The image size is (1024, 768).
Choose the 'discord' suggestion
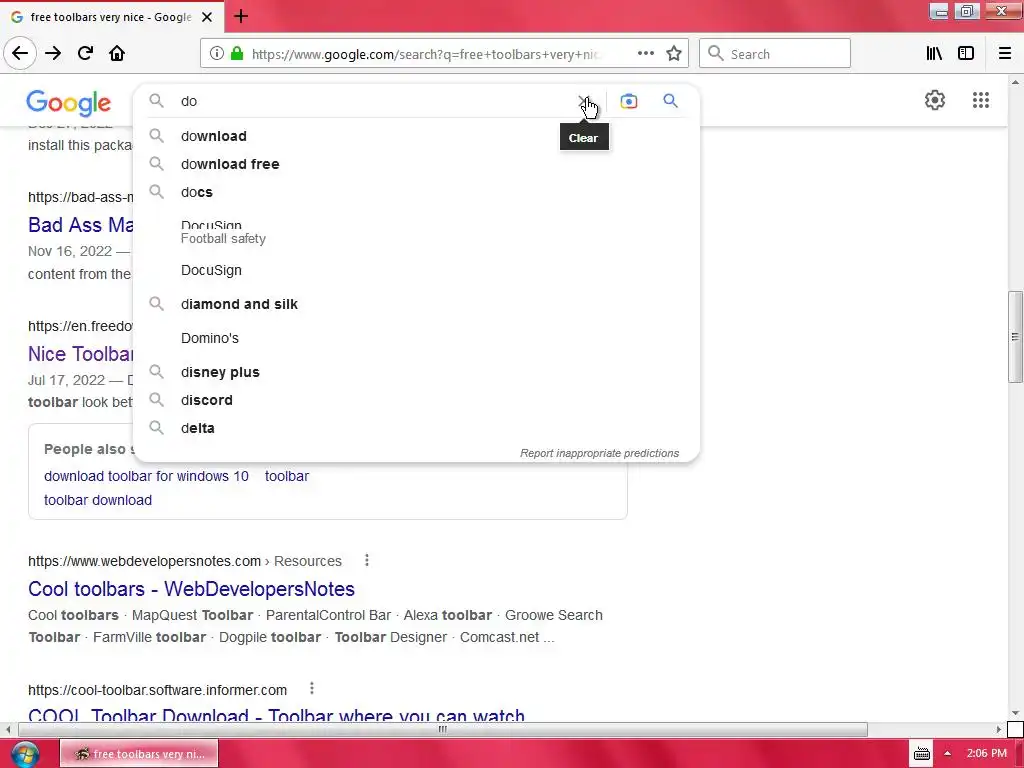(416, 400)
